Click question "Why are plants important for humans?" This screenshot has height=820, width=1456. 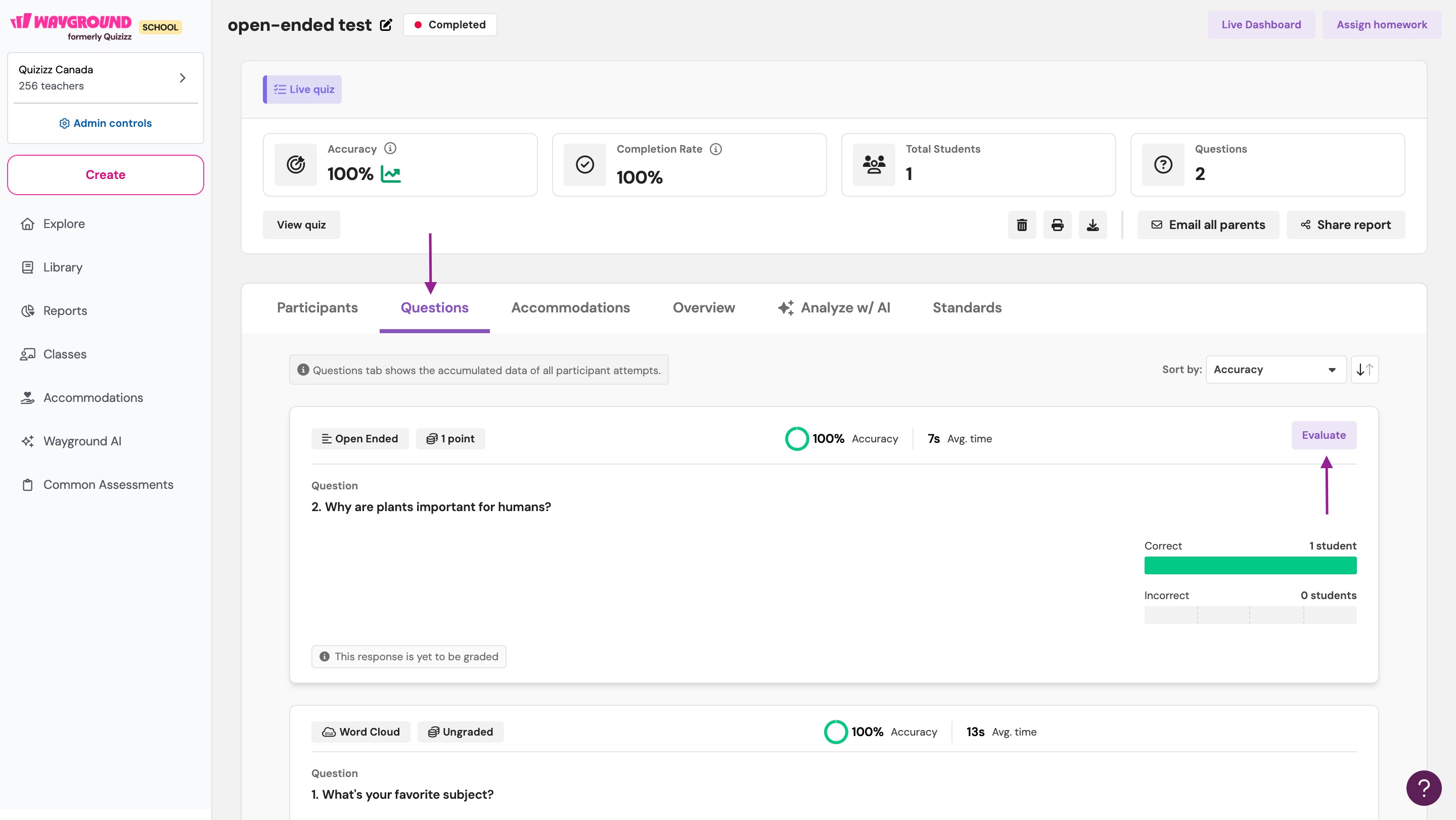(x=431, y=507)
